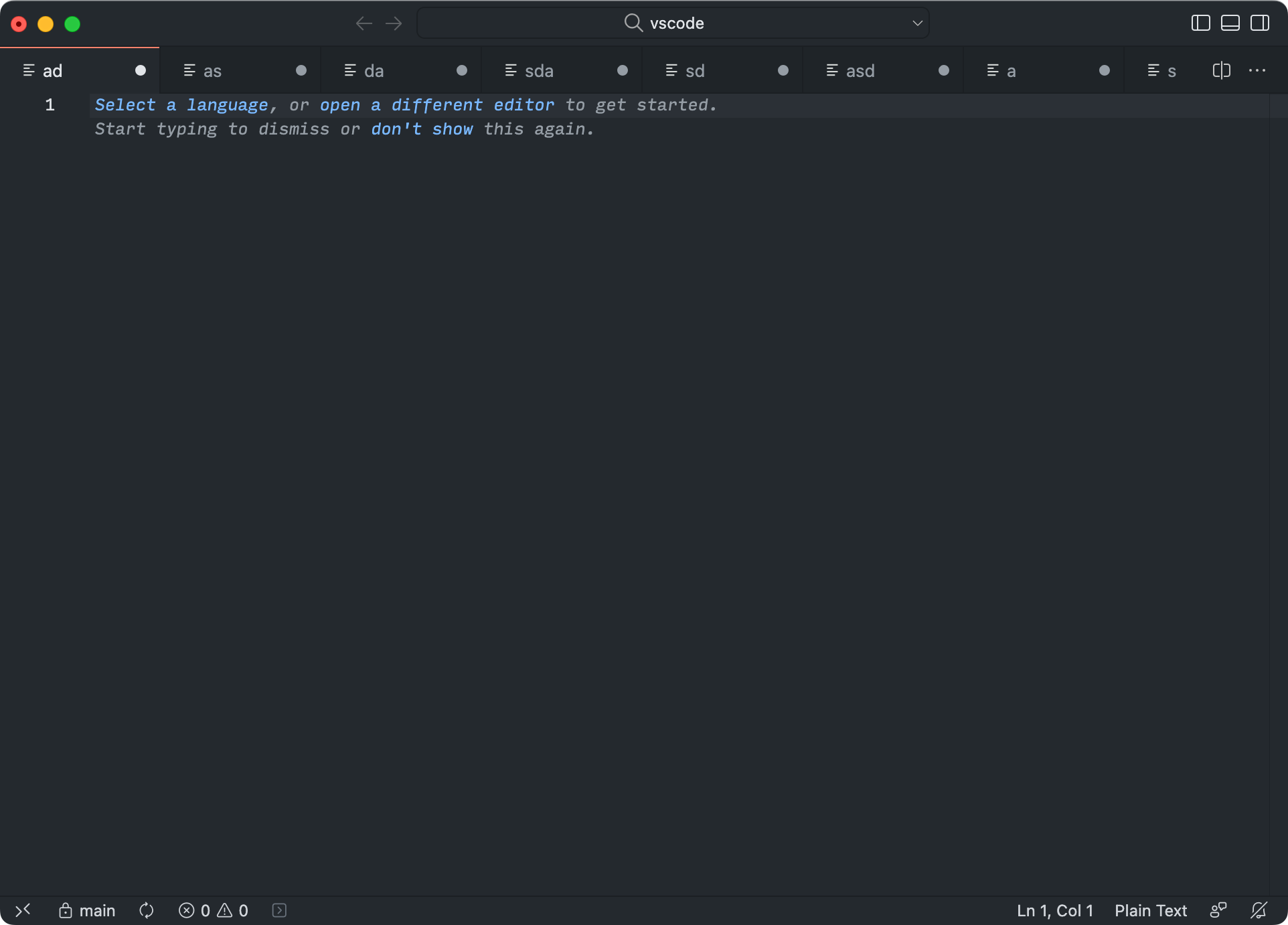Toggle the bottom panel layout icon

coord(1230,23)
